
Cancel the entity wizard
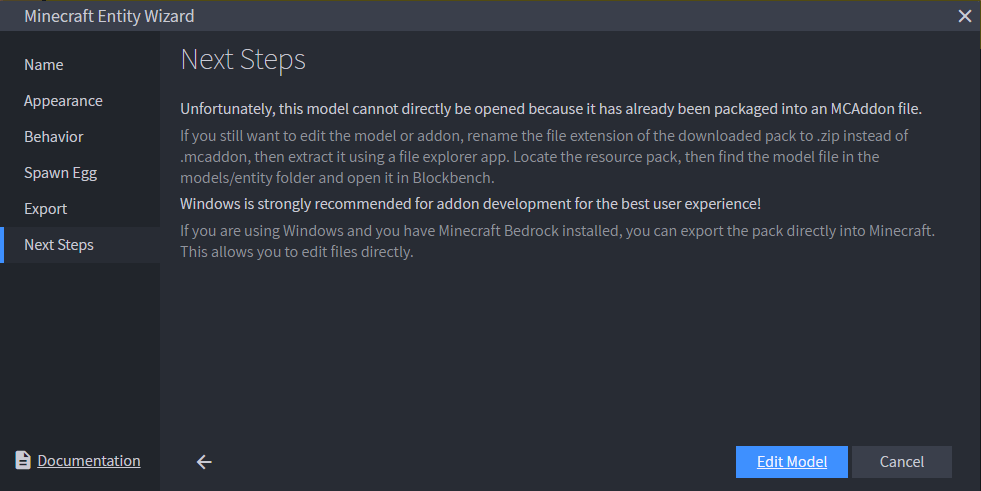(902, 462)
